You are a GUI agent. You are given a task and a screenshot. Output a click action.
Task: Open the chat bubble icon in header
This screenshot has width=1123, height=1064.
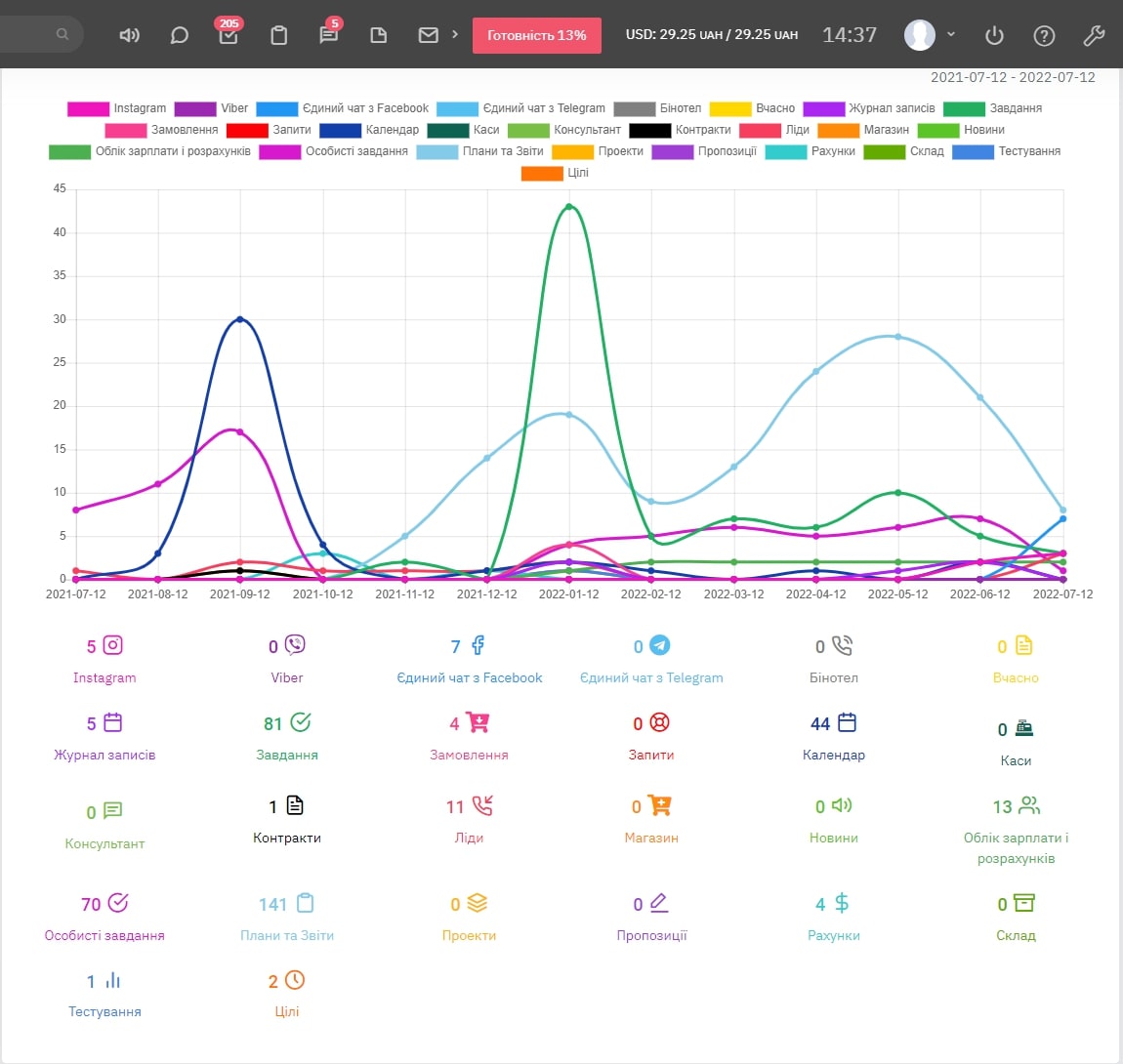coord(179,35)
